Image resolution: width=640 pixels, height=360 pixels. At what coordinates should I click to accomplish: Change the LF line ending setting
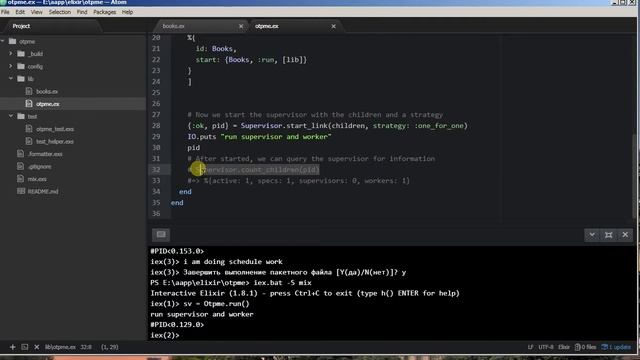click(x=530, y=347)
